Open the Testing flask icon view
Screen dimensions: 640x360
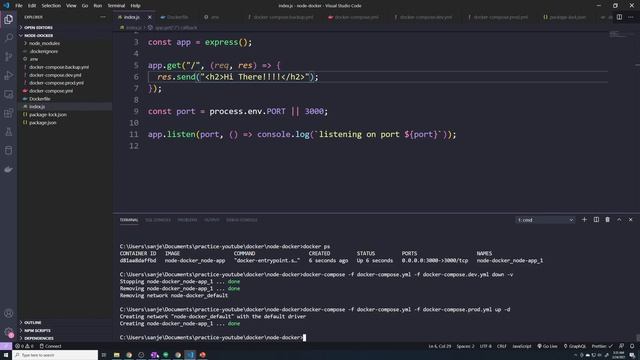pos(8,131)
